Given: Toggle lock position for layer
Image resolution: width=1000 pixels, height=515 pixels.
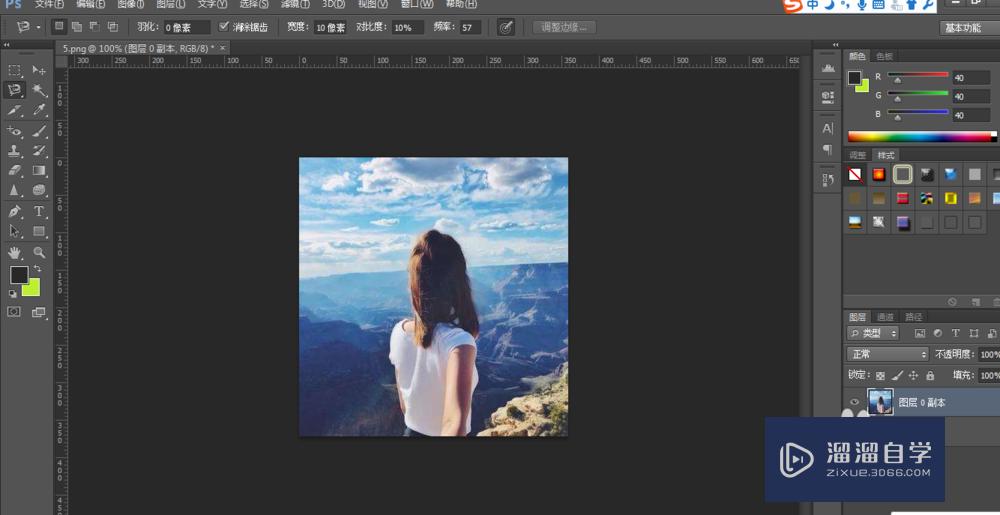Looking at the screenshot, I should pyautogui.click(x=913, y=375).
